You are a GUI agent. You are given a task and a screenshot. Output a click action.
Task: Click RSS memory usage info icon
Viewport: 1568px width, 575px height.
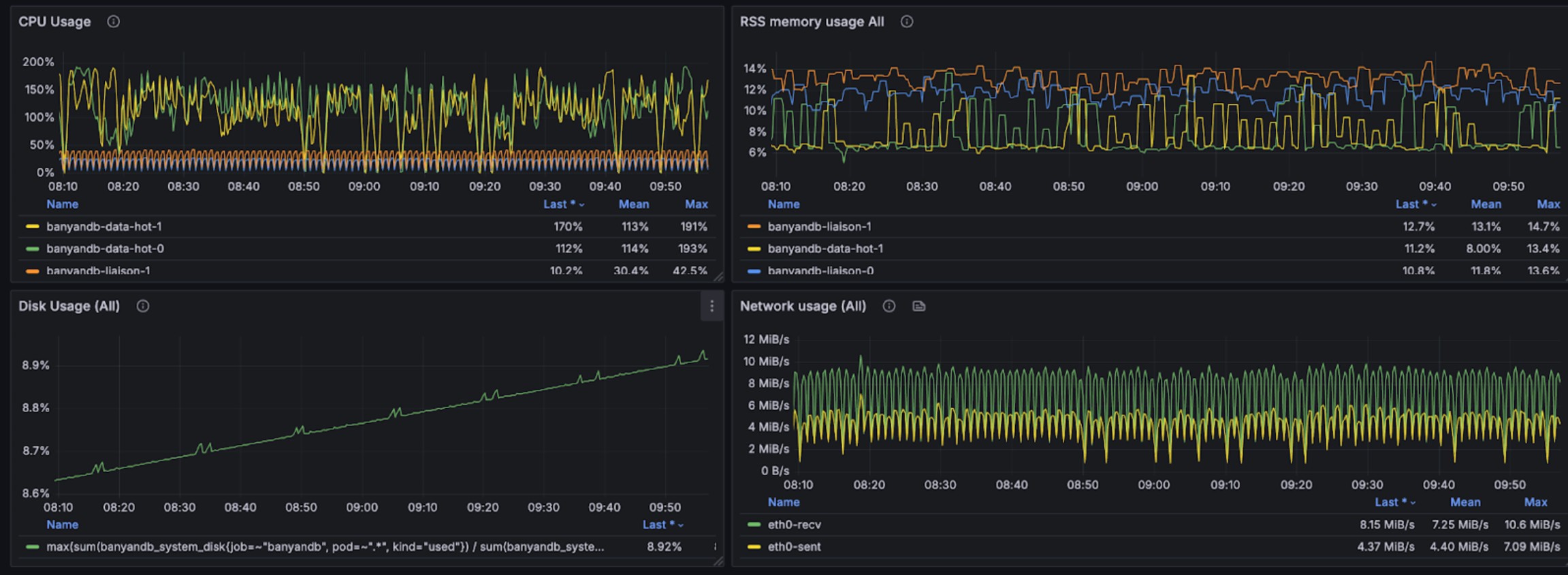tap(906, 22)
